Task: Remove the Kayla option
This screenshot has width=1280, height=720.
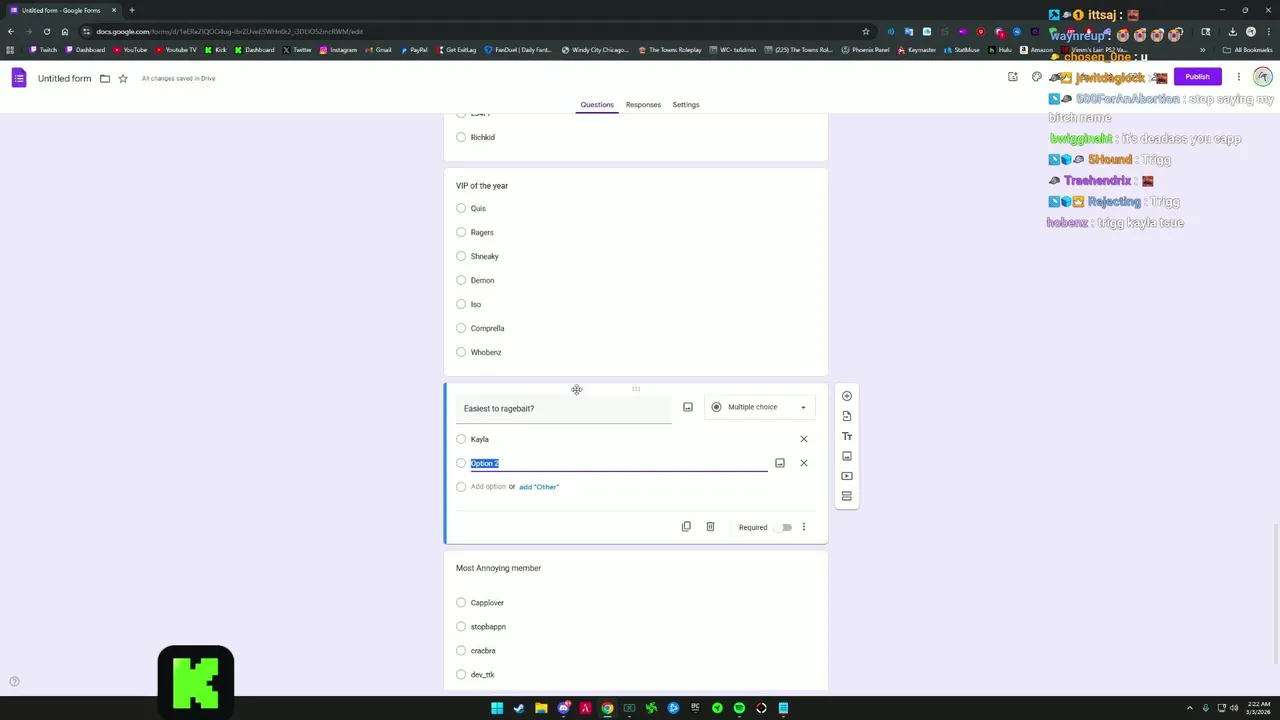Action: pos(803,439)
